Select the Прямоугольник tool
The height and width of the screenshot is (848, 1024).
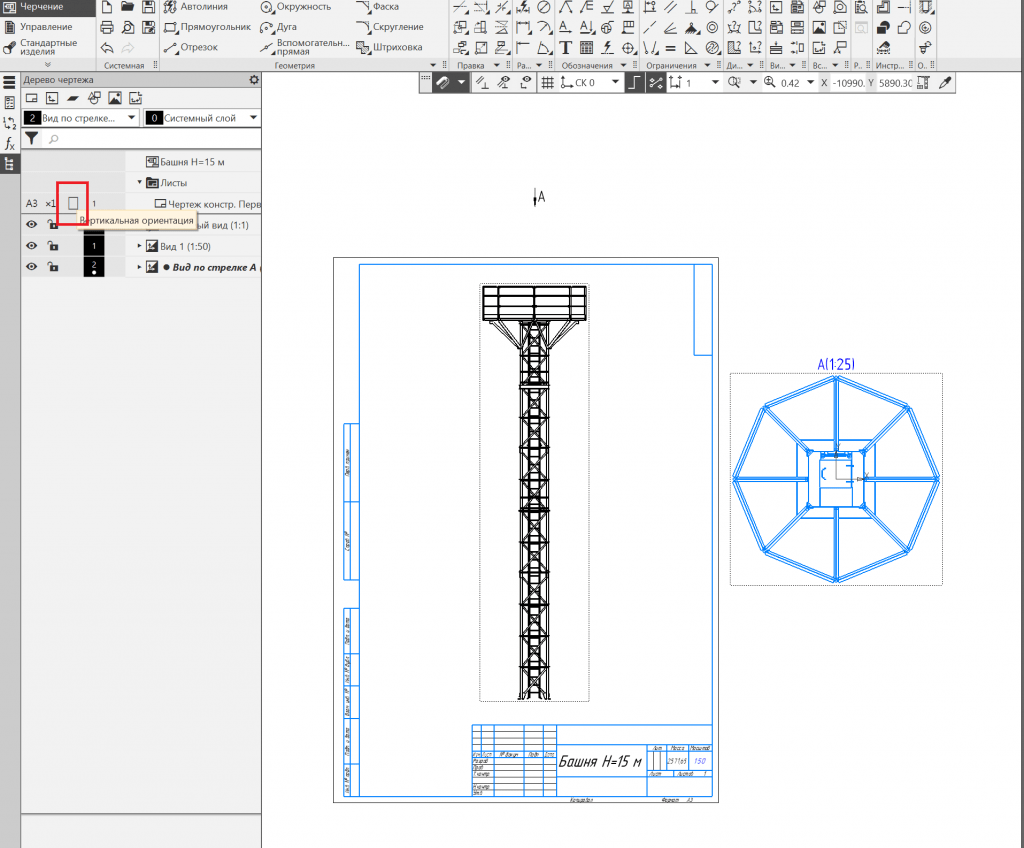pyautogui.click(x=208, y=27)
